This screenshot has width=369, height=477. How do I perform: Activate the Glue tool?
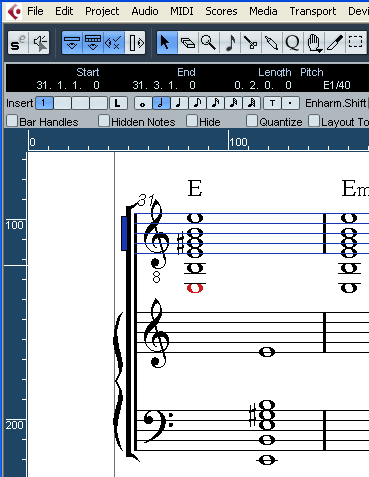(x=271, y=43)
